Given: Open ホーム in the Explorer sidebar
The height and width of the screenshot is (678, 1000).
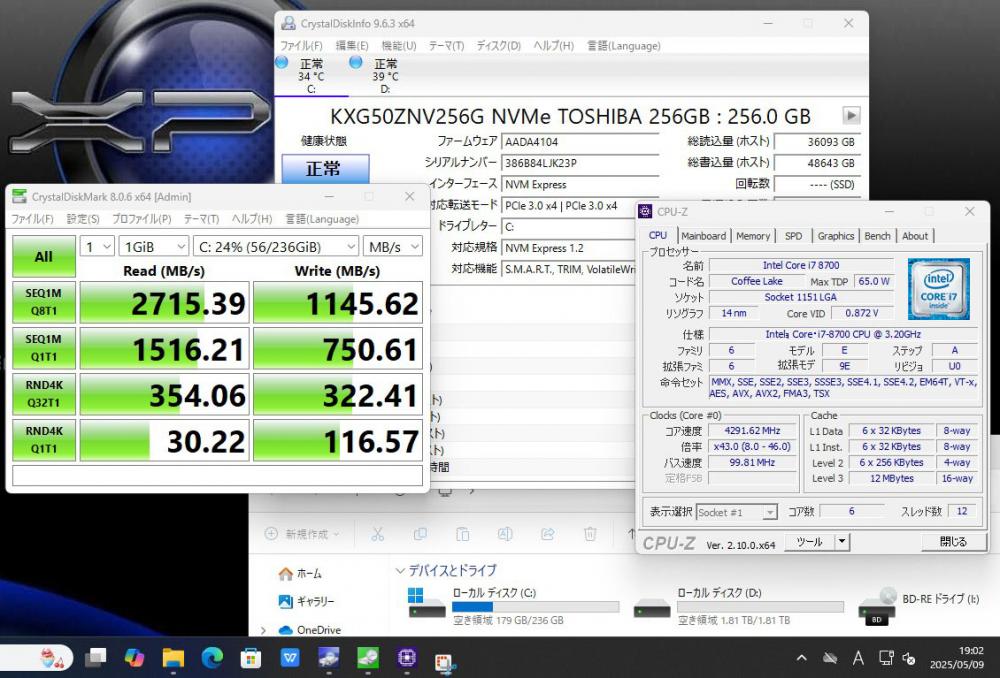Looking at the screenshot, I should point(300,573).
